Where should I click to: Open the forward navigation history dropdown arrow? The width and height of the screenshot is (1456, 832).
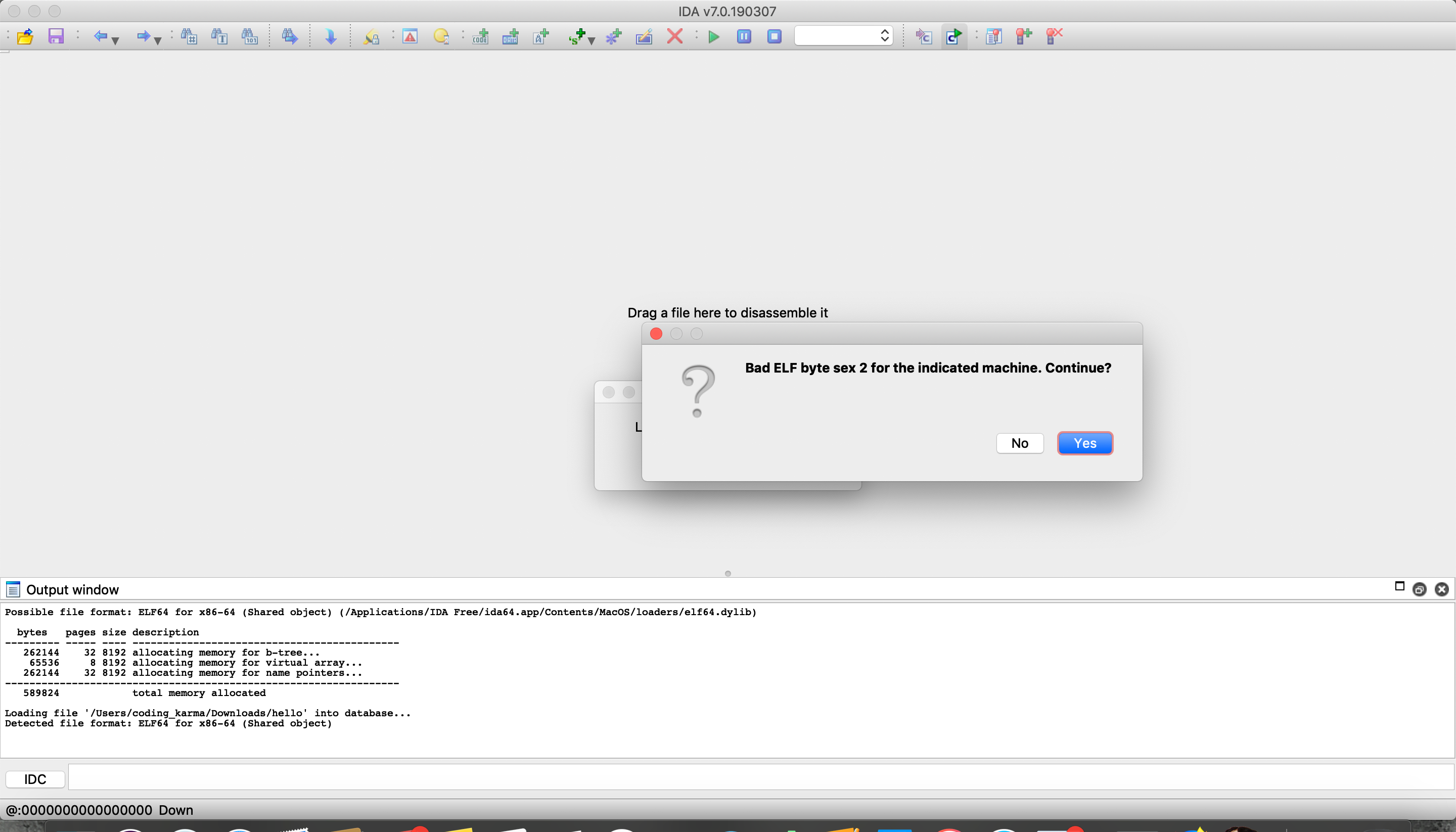pos(158,40)
